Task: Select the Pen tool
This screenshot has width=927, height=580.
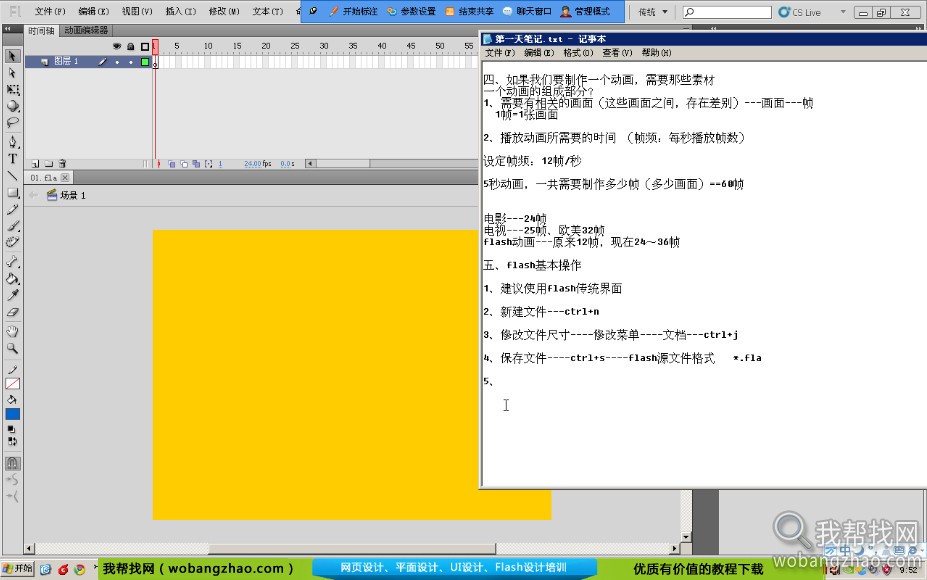Action: 12,142
